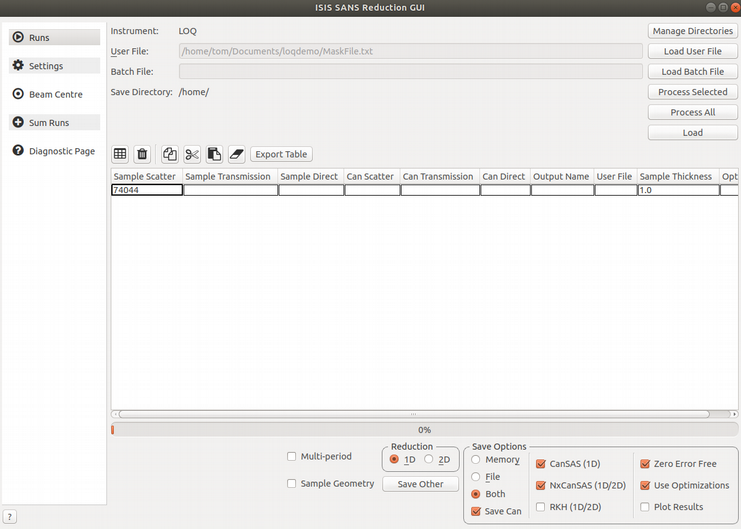This screenshot has height=529, width=741.
Task: Switch to the Settings tab
Action: [x=46, y=66]
